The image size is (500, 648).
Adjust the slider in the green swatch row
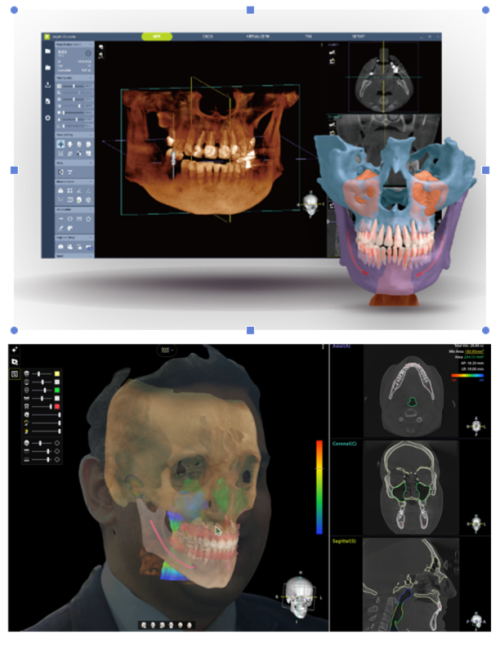(42, 390)
